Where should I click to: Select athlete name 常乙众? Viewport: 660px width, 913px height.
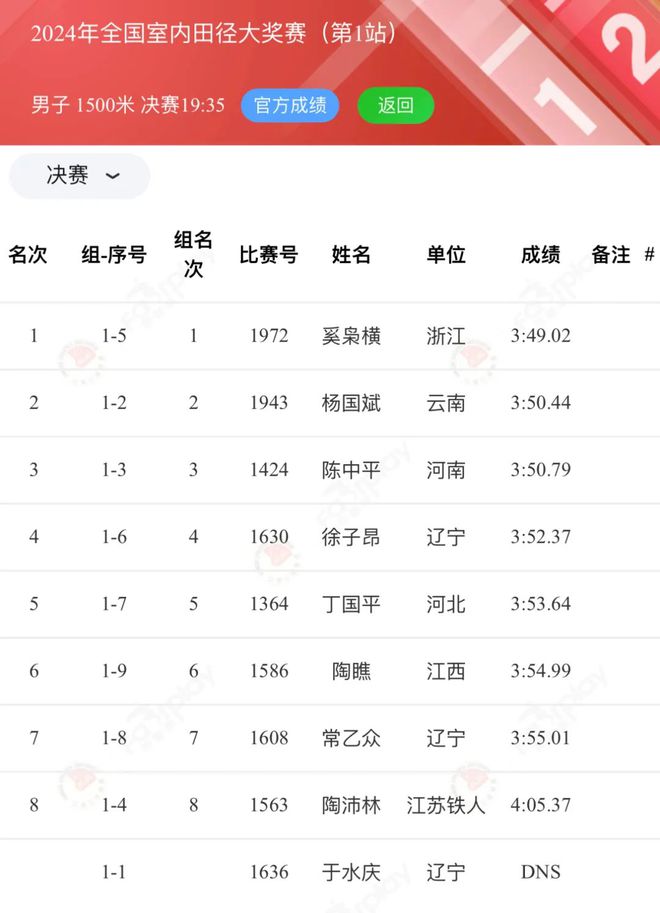(351, 738)
